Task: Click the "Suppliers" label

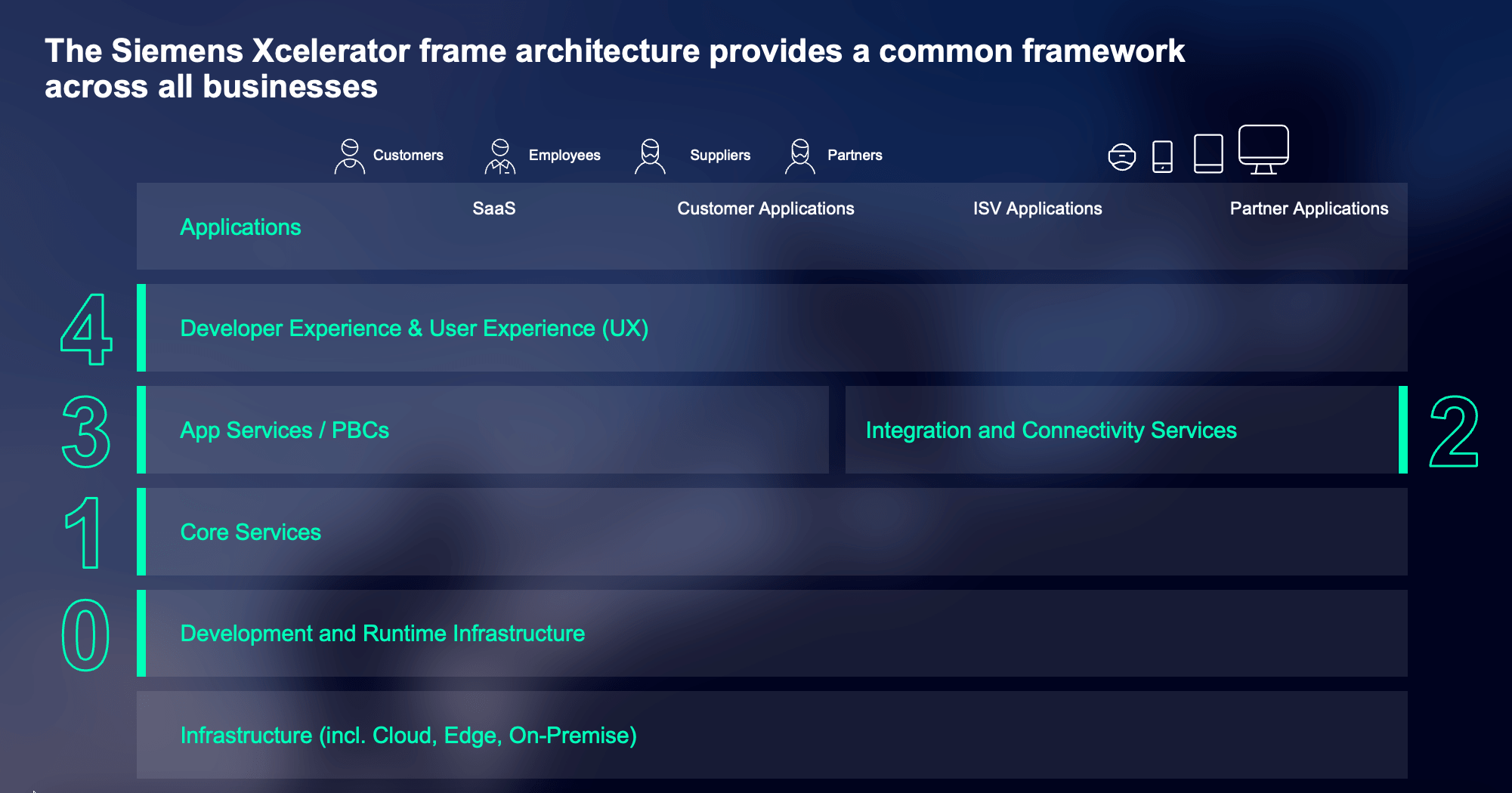Action: point(720,155)
